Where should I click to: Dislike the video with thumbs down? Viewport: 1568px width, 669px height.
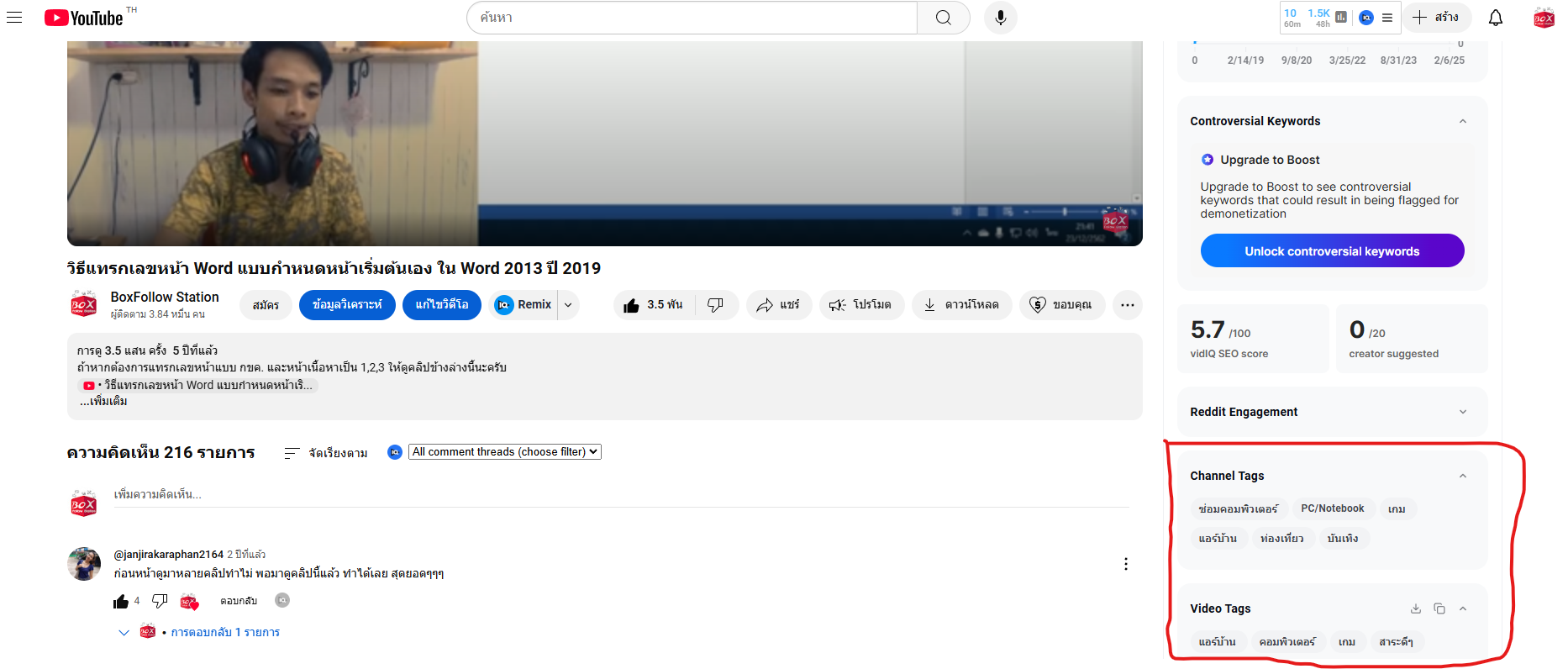[715, 305]
